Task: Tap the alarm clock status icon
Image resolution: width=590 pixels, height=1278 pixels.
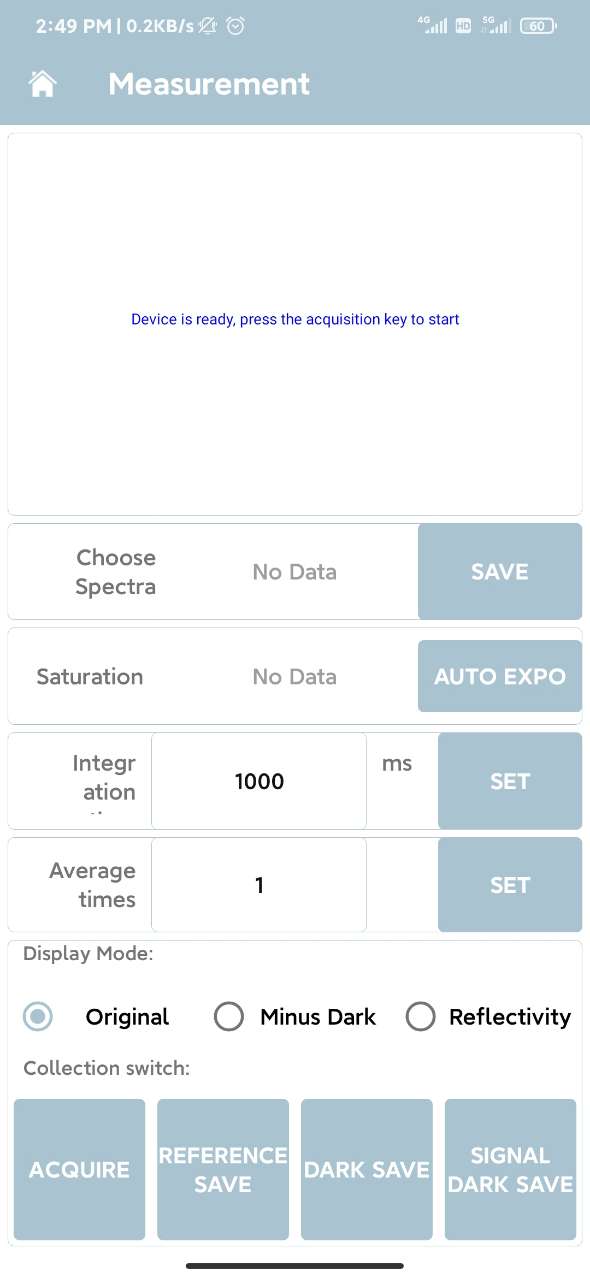Action: pyautogui.click(x=236, y=26)
